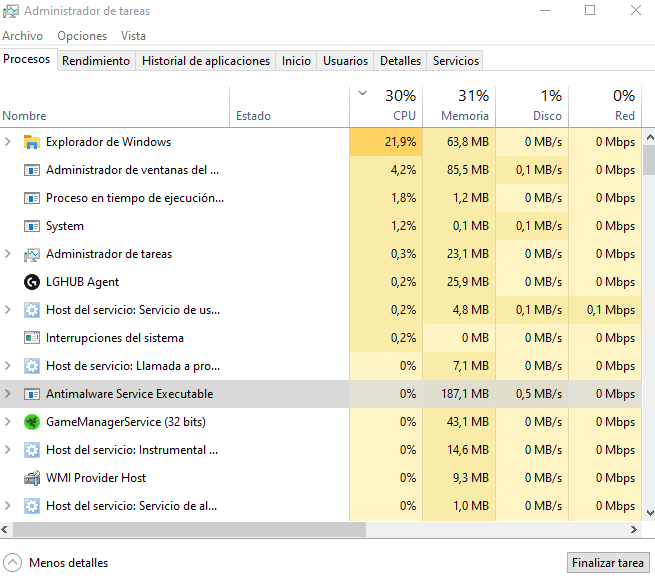The height and width of the screenshot is (587, 655).
Task: Expand the GameManagerService (32 bits) entry
Action: [x=8, y=422]
